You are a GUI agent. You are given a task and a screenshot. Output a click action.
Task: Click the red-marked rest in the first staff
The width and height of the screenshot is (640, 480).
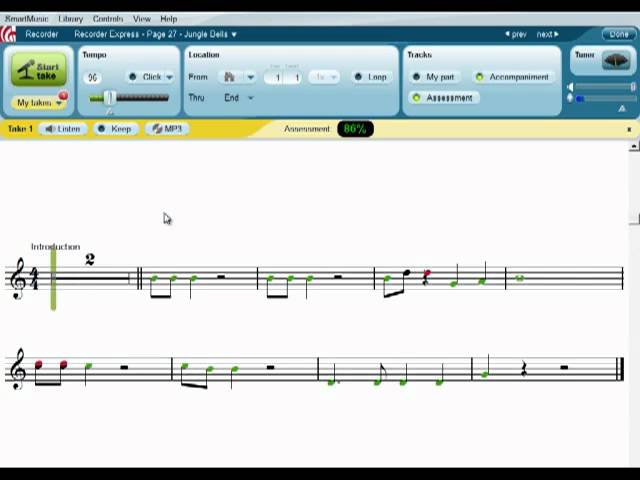426,278
